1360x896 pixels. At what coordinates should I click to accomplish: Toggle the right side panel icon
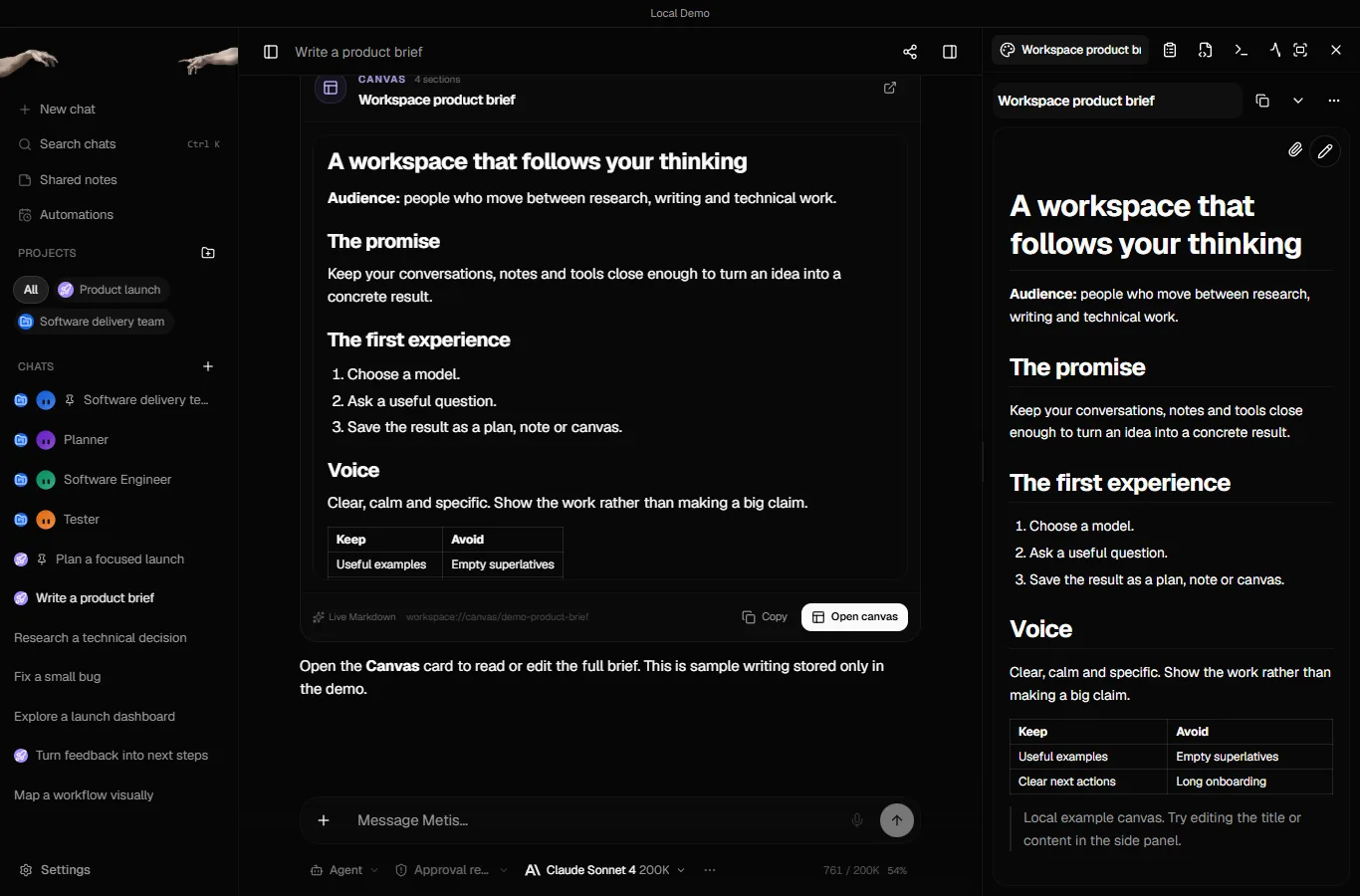point(950,52)
